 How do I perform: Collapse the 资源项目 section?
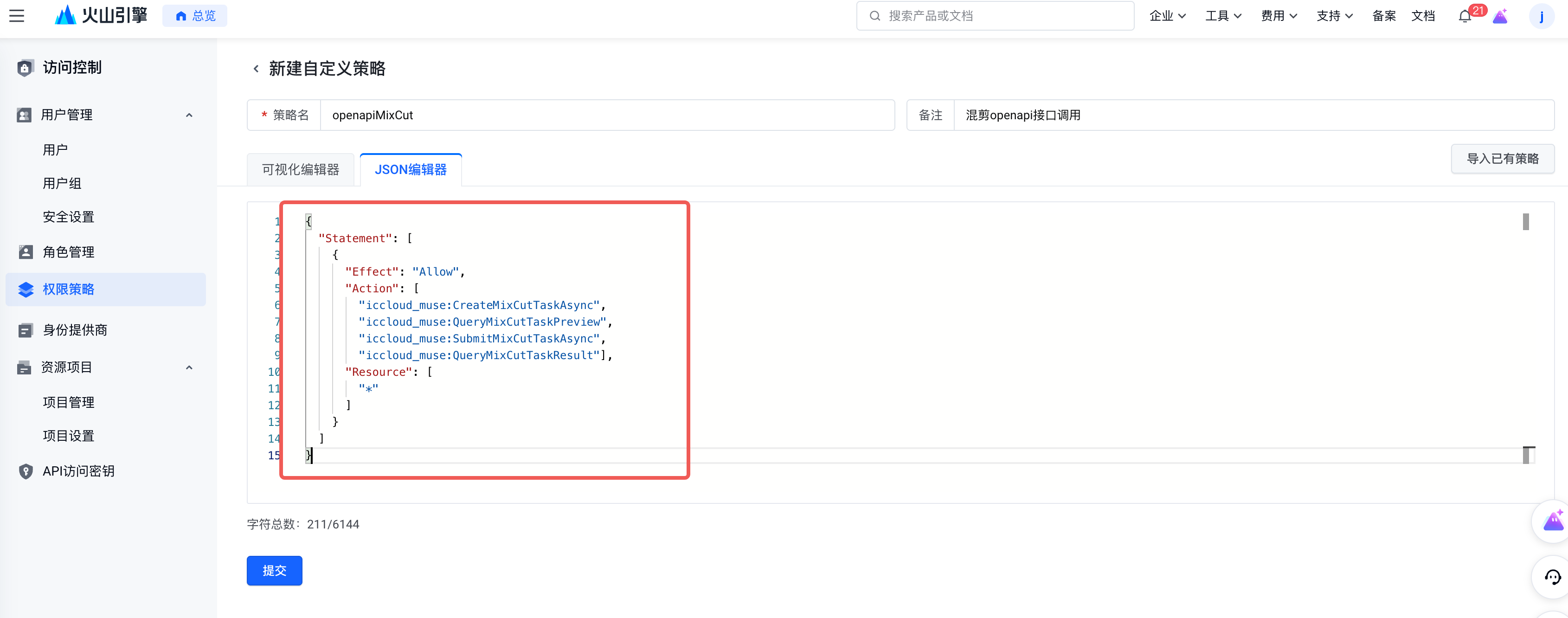pos(189,367)
